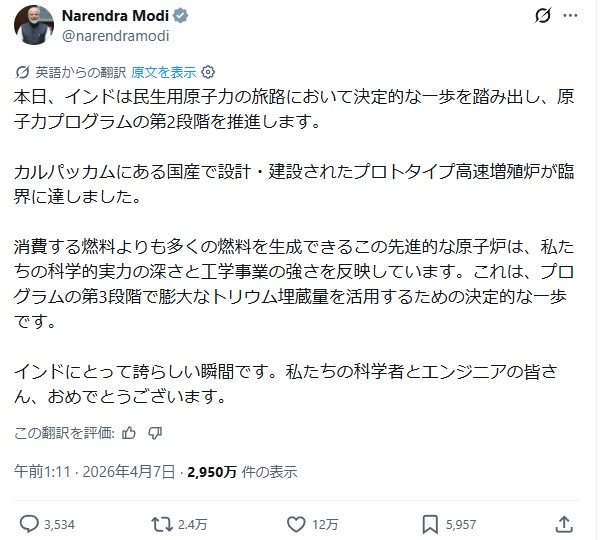
Task: Bookmark this post
Action: click(x=430, y=522)
